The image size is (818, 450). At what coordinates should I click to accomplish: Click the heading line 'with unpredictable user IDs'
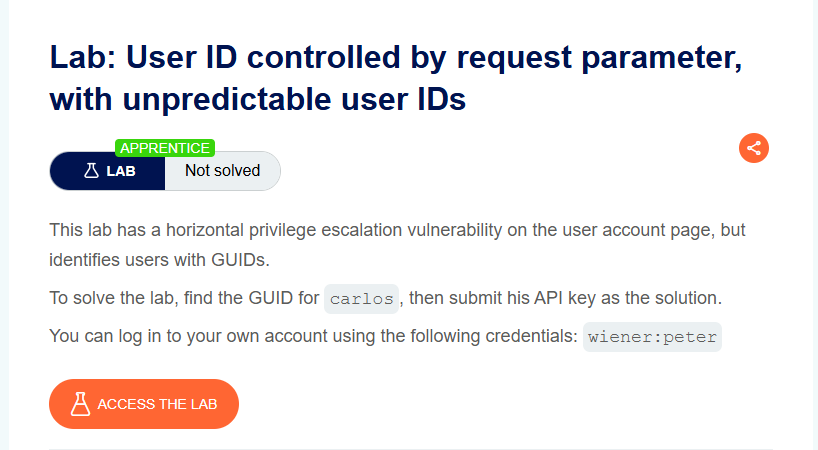[258, 99]
